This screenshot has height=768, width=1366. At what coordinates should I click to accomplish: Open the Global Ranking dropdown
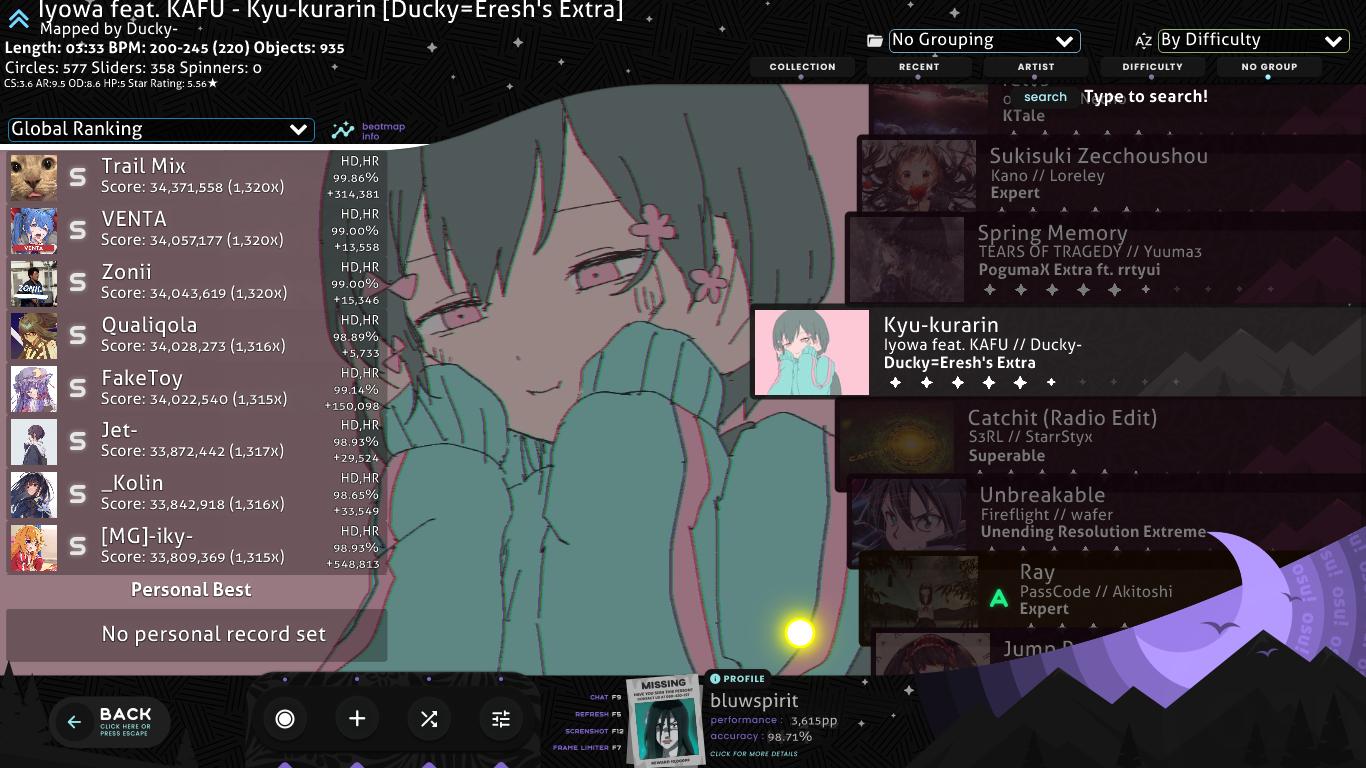click(161, 130)
